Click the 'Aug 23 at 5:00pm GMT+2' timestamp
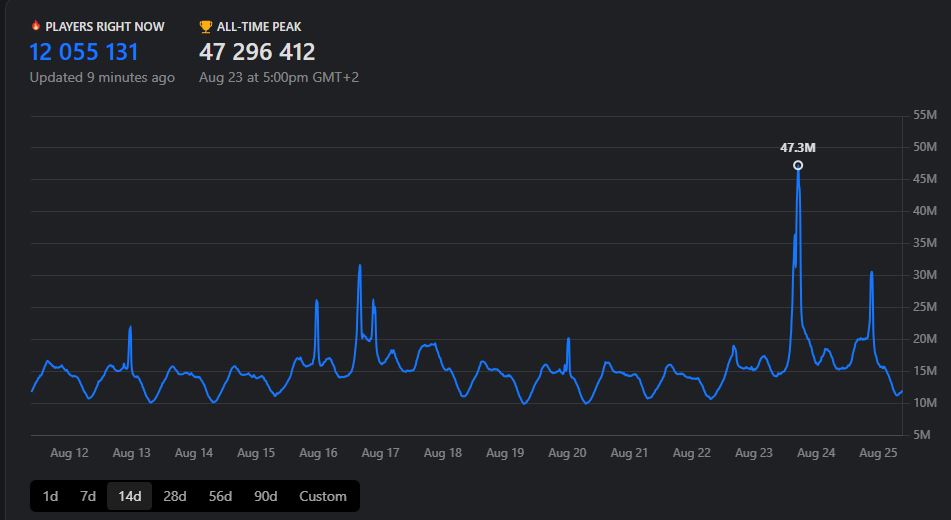This screenshot has width=951, height=520. (x=279, y=77)
